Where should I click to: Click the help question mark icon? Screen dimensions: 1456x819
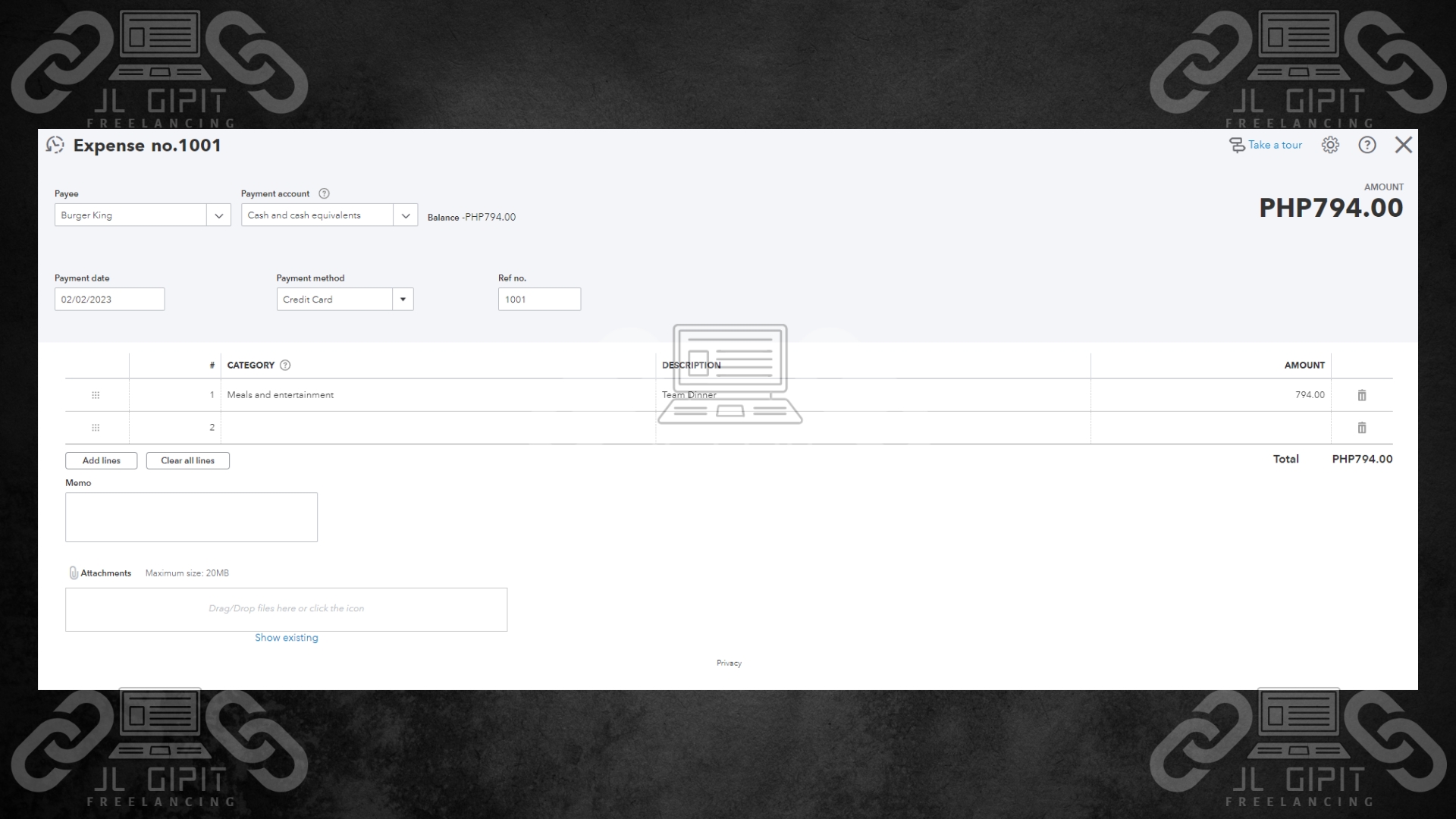coord(1367,145)
